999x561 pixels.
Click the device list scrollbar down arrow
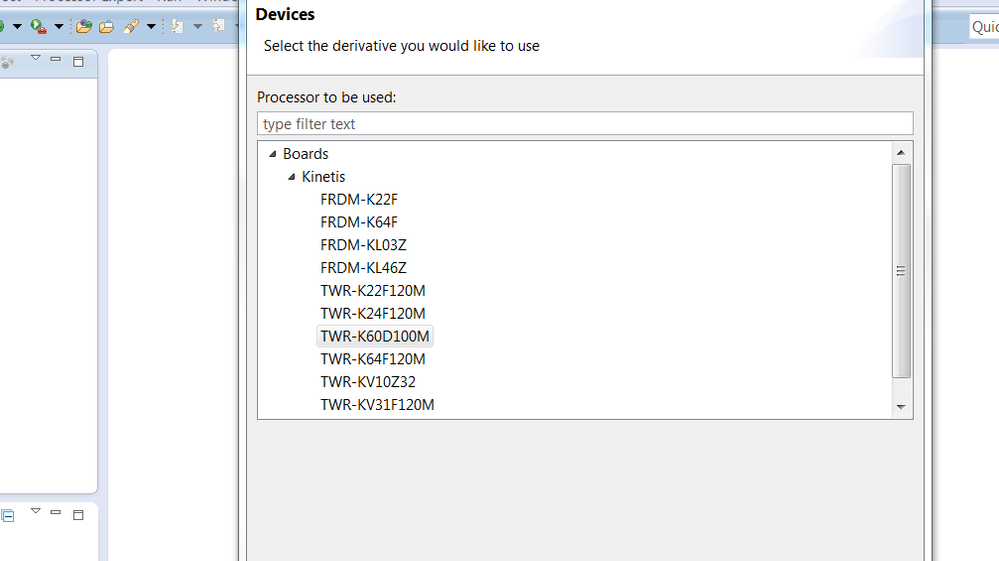click(901, 407)
